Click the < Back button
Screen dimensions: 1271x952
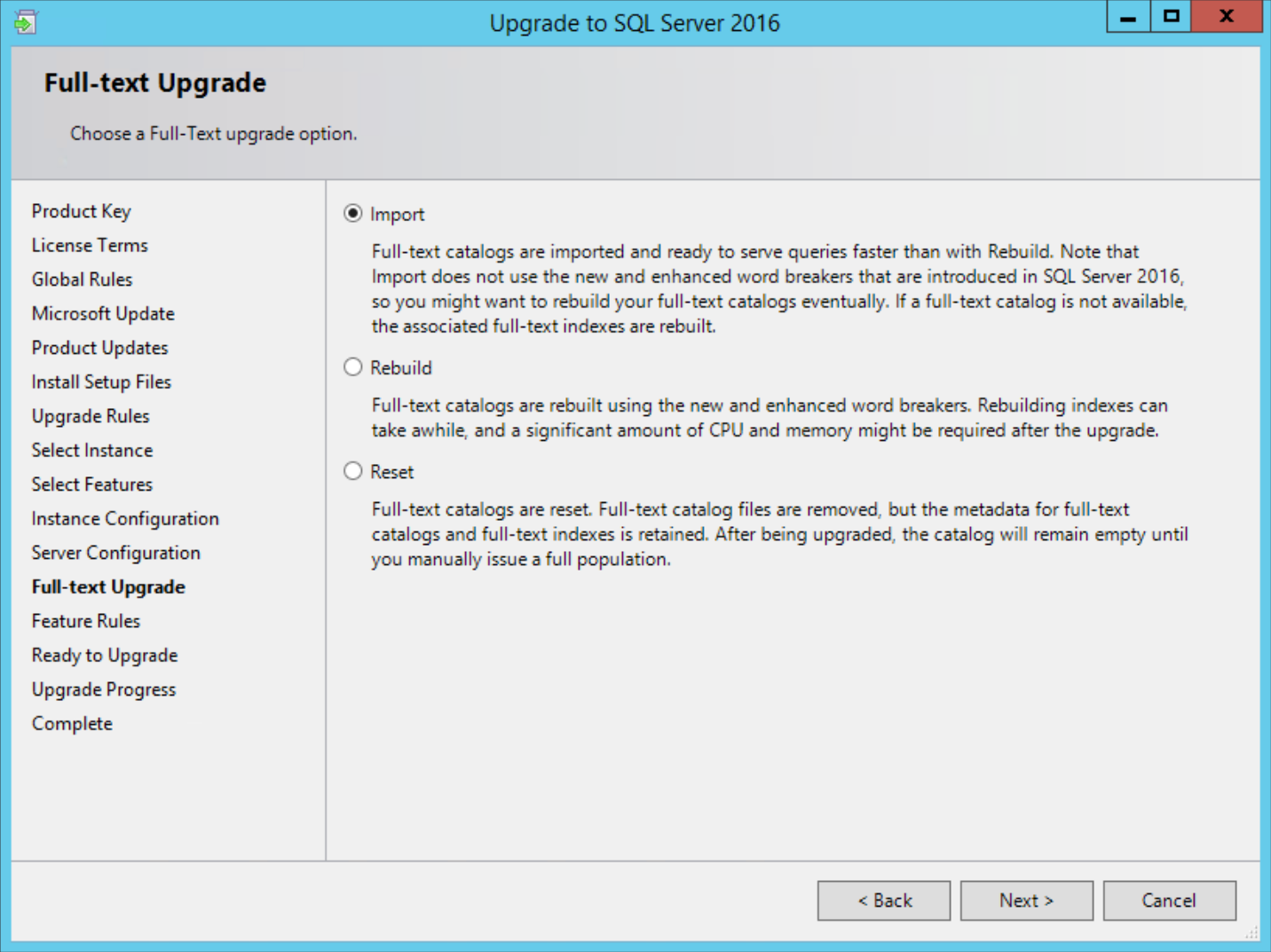(x=884, y=901)
